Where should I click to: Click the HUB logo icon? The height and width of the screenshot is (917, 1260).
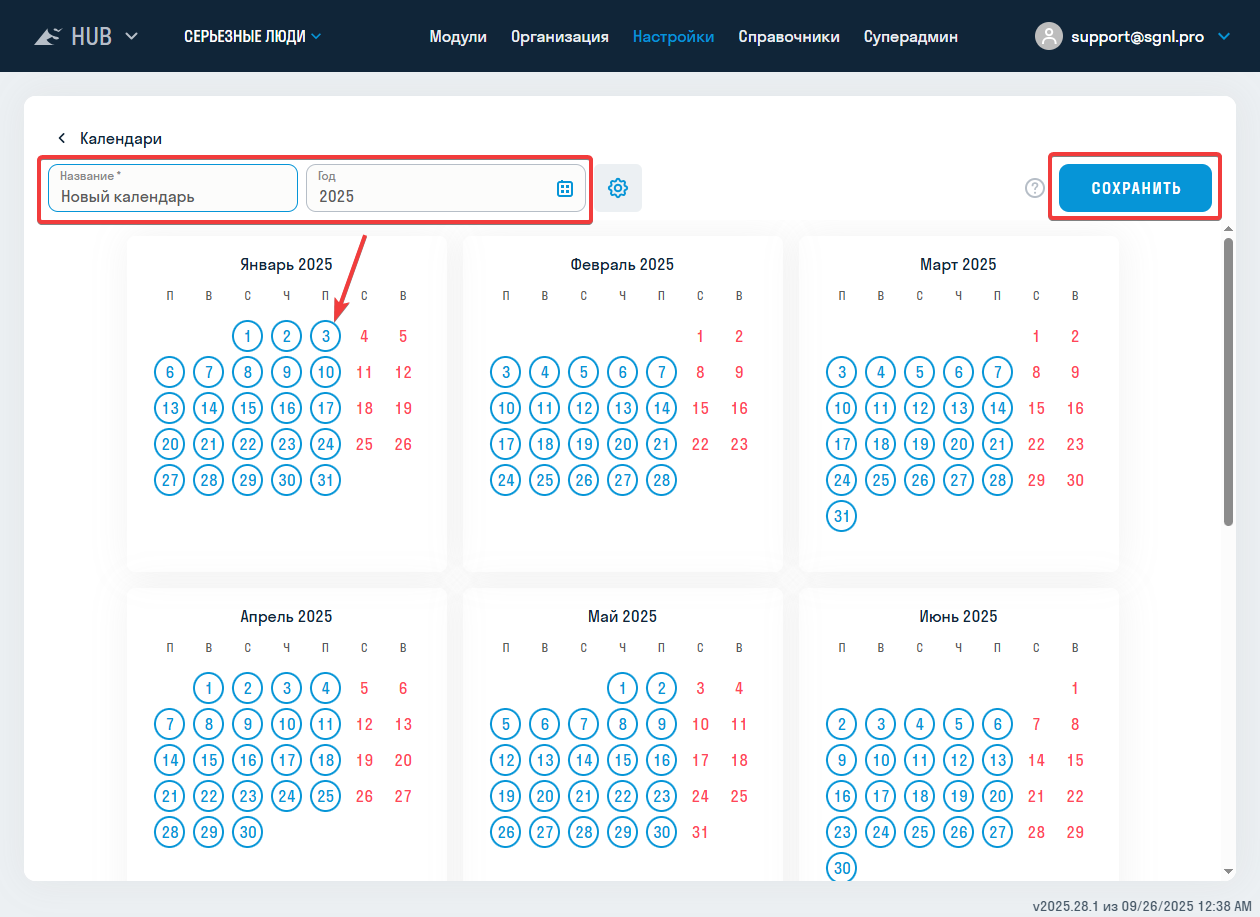tap(49, 37)
